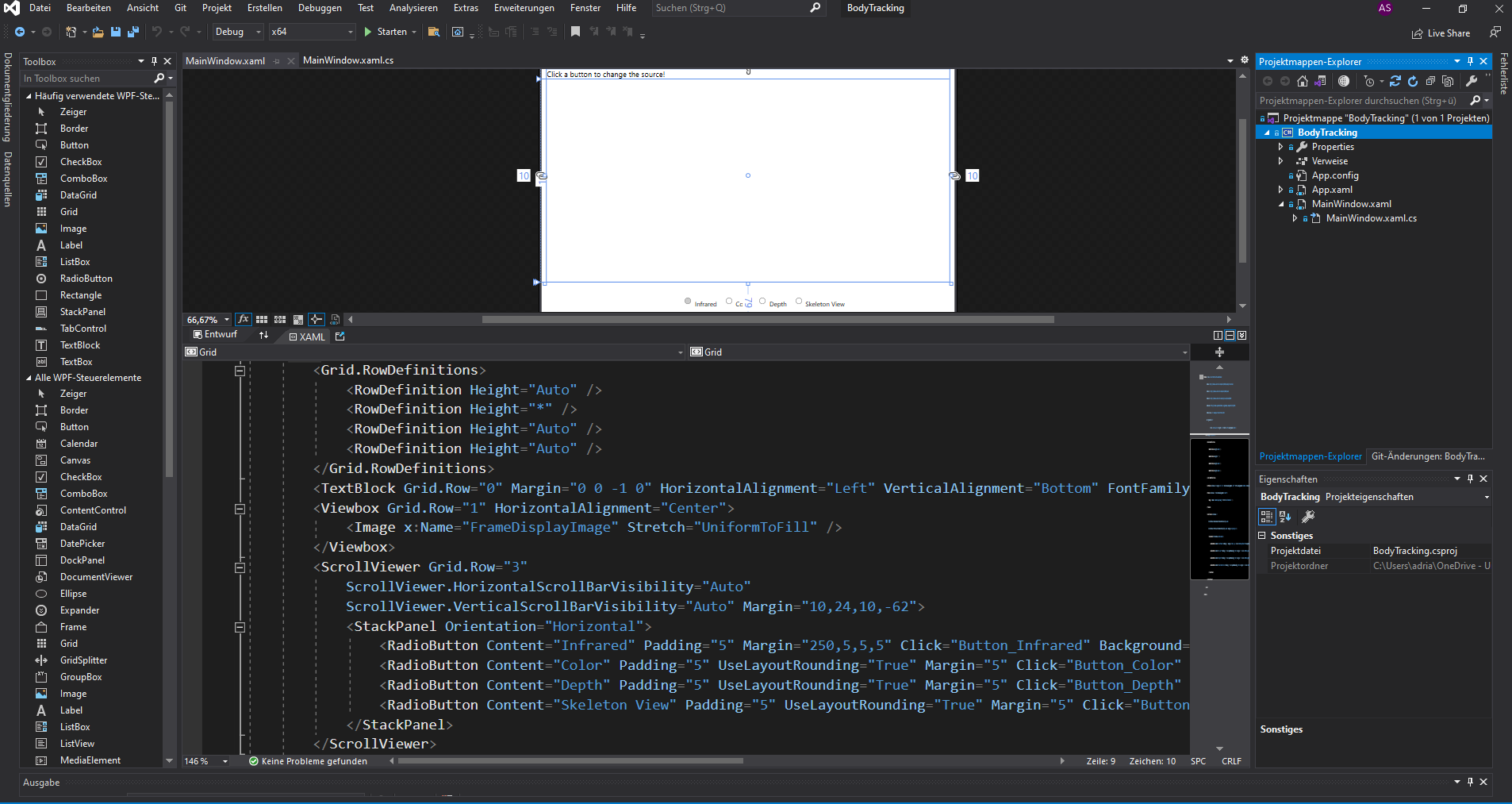Click the Toolbox vertical scrollbar thumb
This screenshot has width=1512, height=804.
(x=169, y=289)
